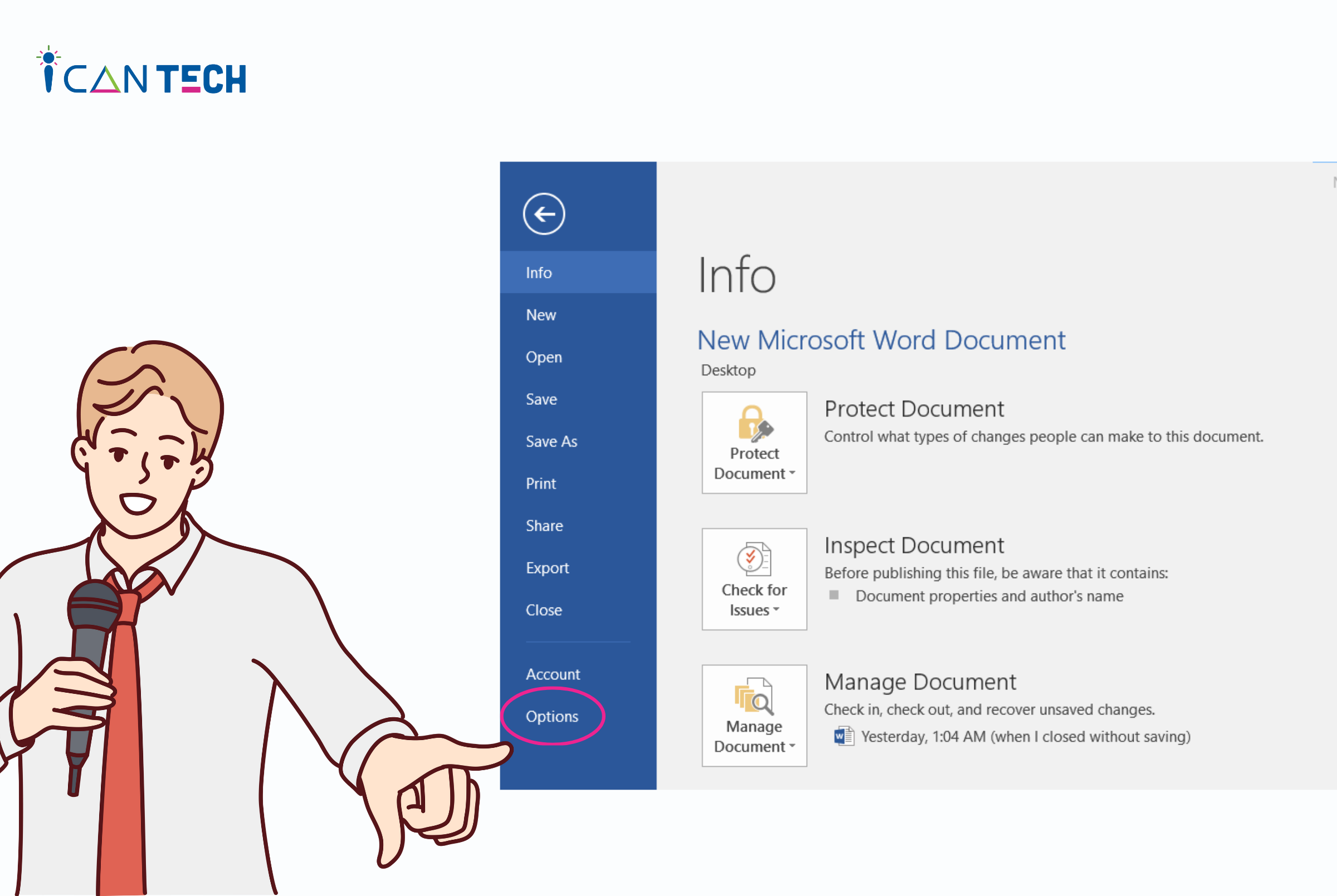This screenshot has height=896, width=1337.
Task: Open Word Options from the sidebar
Action: (578, 717)
